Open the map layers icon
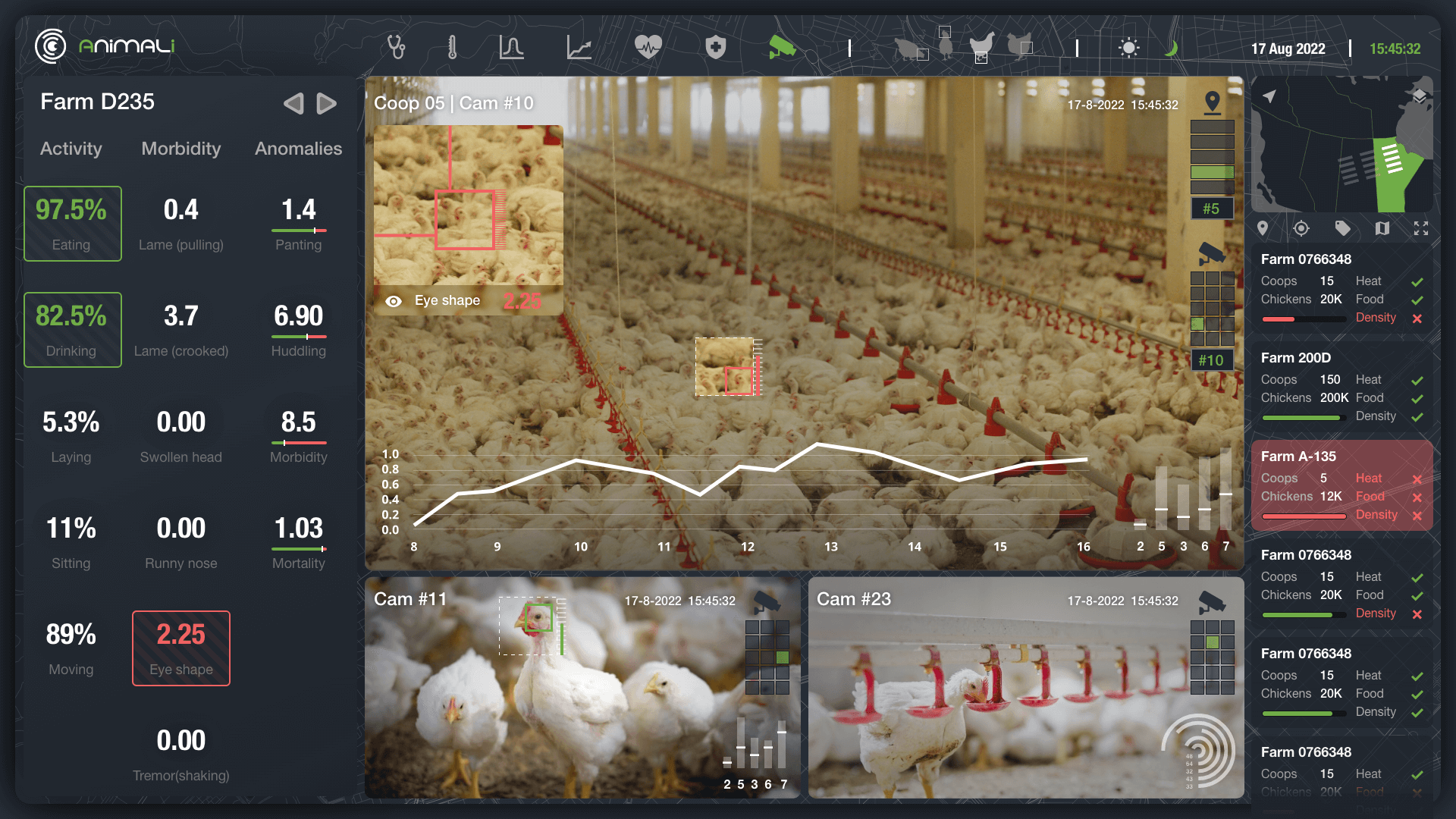This screenshot has width=1456, height=819. click(1420, 96)
